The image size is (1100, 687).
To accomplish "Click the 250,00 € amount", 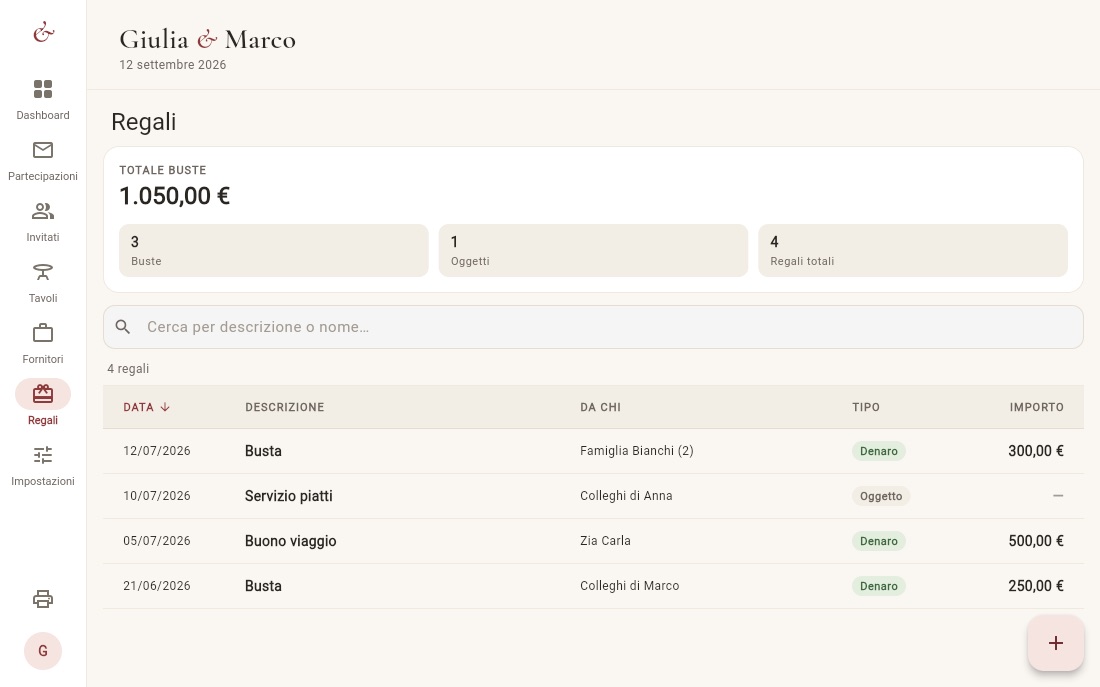I will pyautogui.click(x=1036, y=586).
